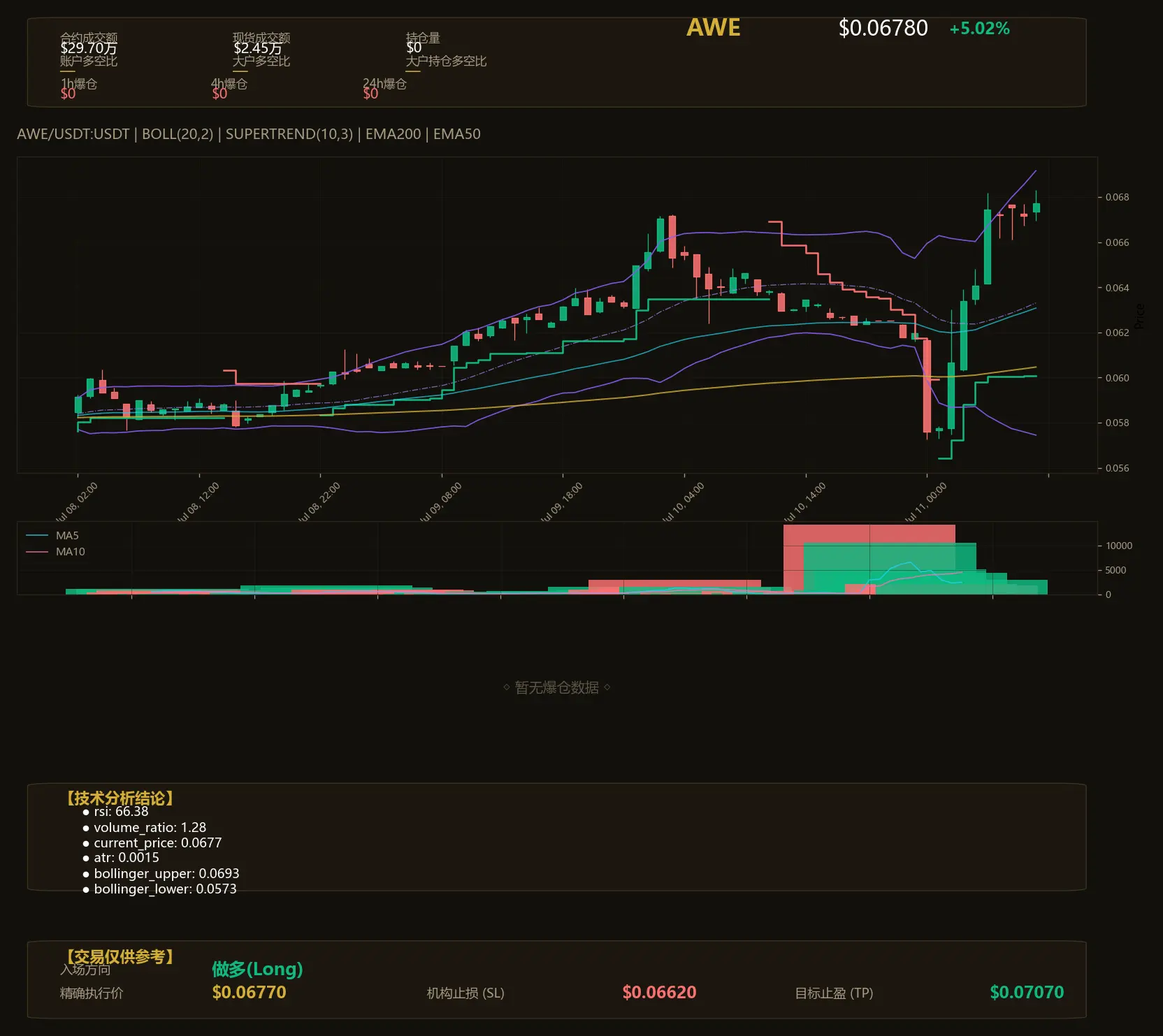Select the bollinger_upper: 0.0693 line

coord(166,874)
